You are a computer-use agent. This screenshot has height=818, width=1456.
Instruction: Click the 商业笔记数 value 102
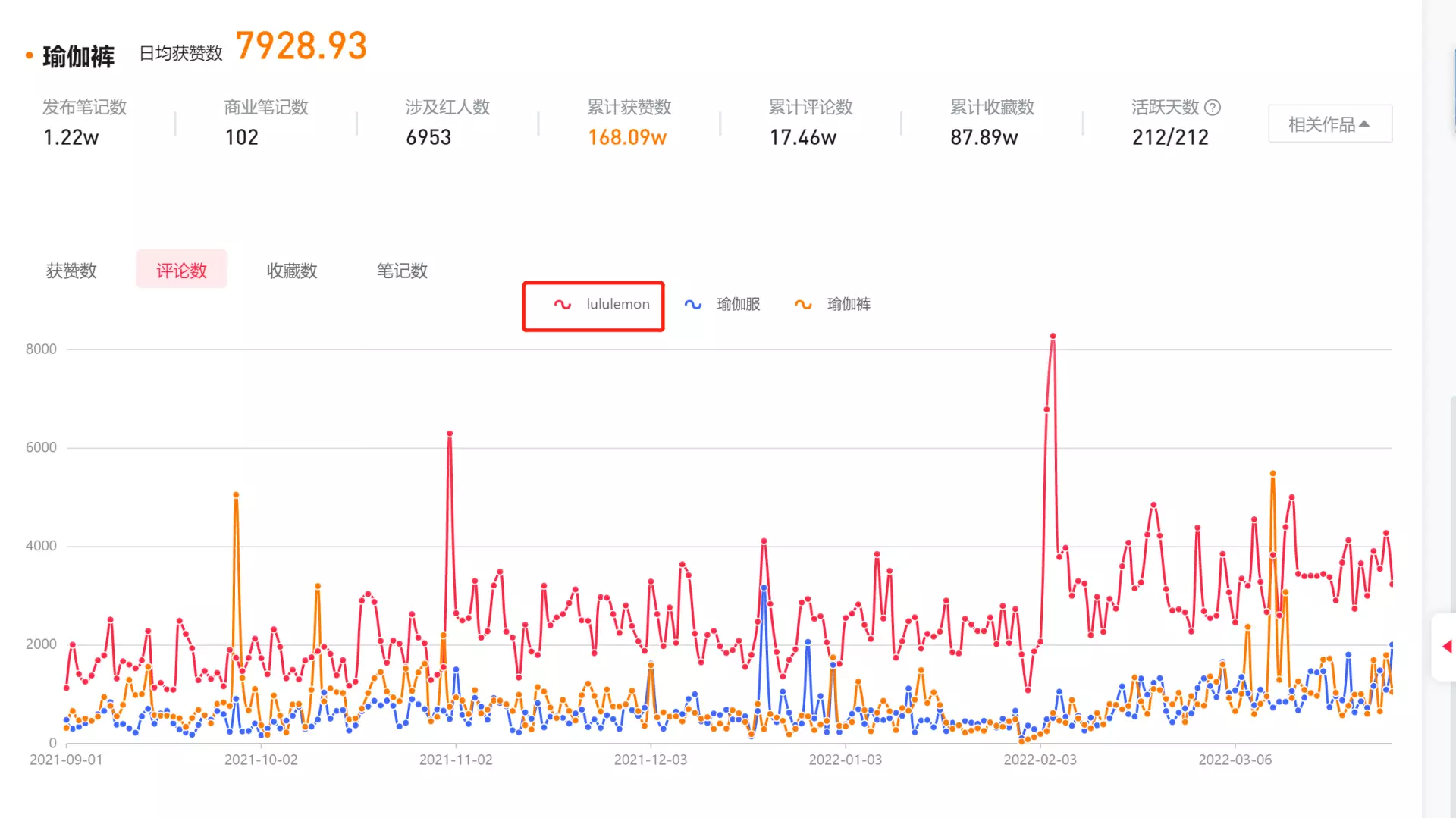(242, 137)
